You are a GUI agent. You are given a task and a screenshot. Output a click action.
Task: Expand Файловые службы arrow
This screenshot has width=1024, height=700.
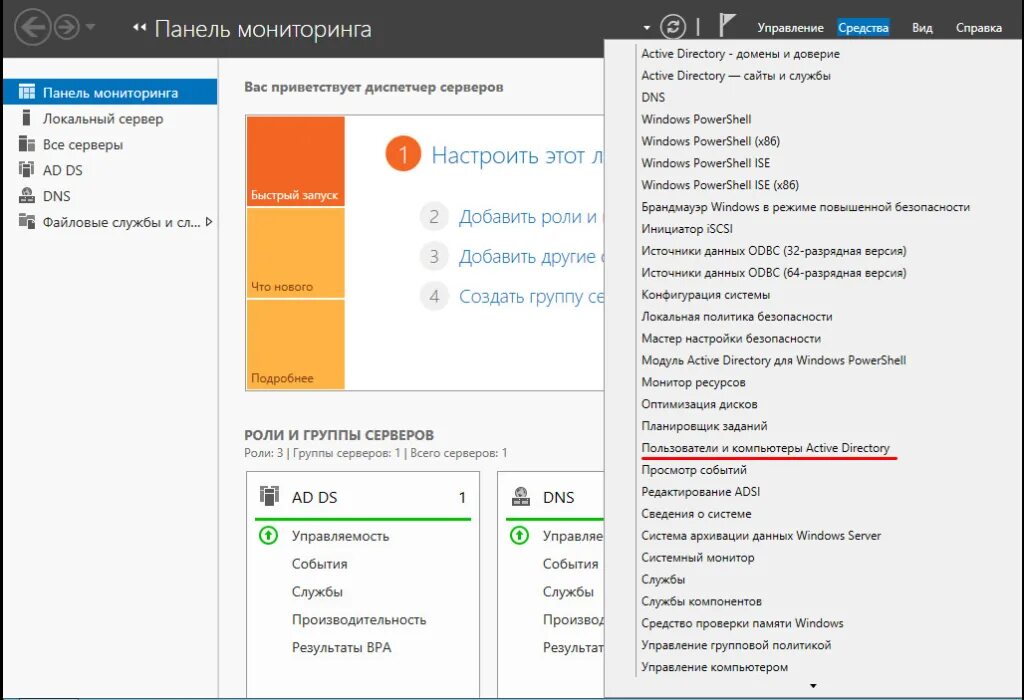pyautogui.click(x=209, y=222)
